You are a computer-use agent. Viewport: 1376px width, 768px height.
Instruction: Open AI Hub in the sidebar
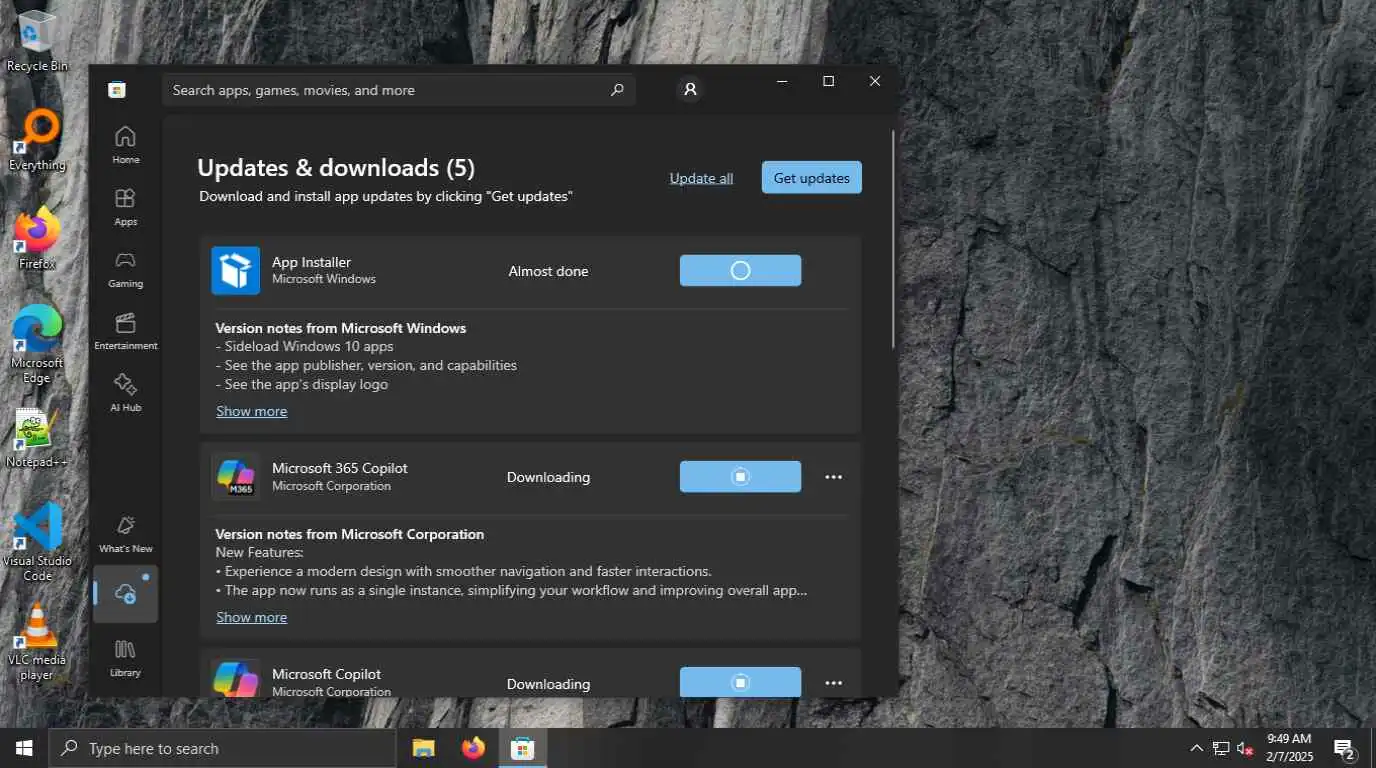(x=125, y=393)
